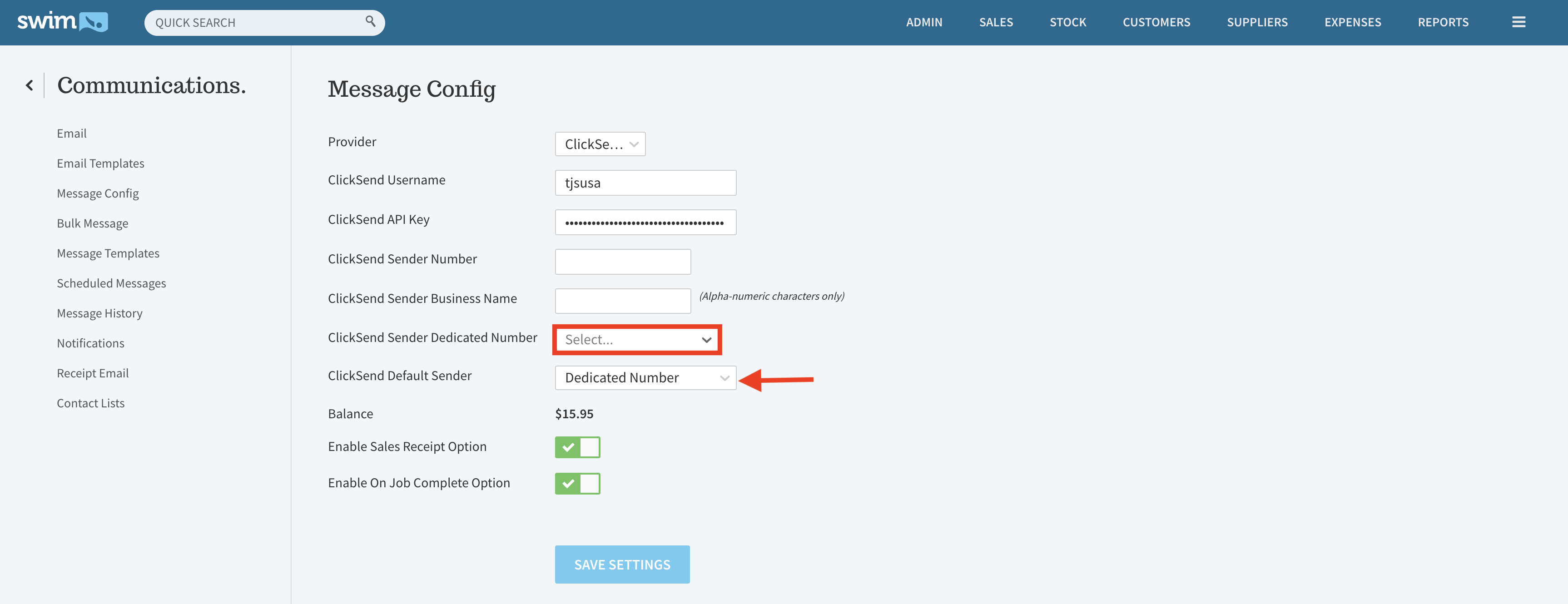Viewport: 1568px width, 604px height.
Task: Click the SAVE SETTINGS button
Action: click(x=621, y=564)
